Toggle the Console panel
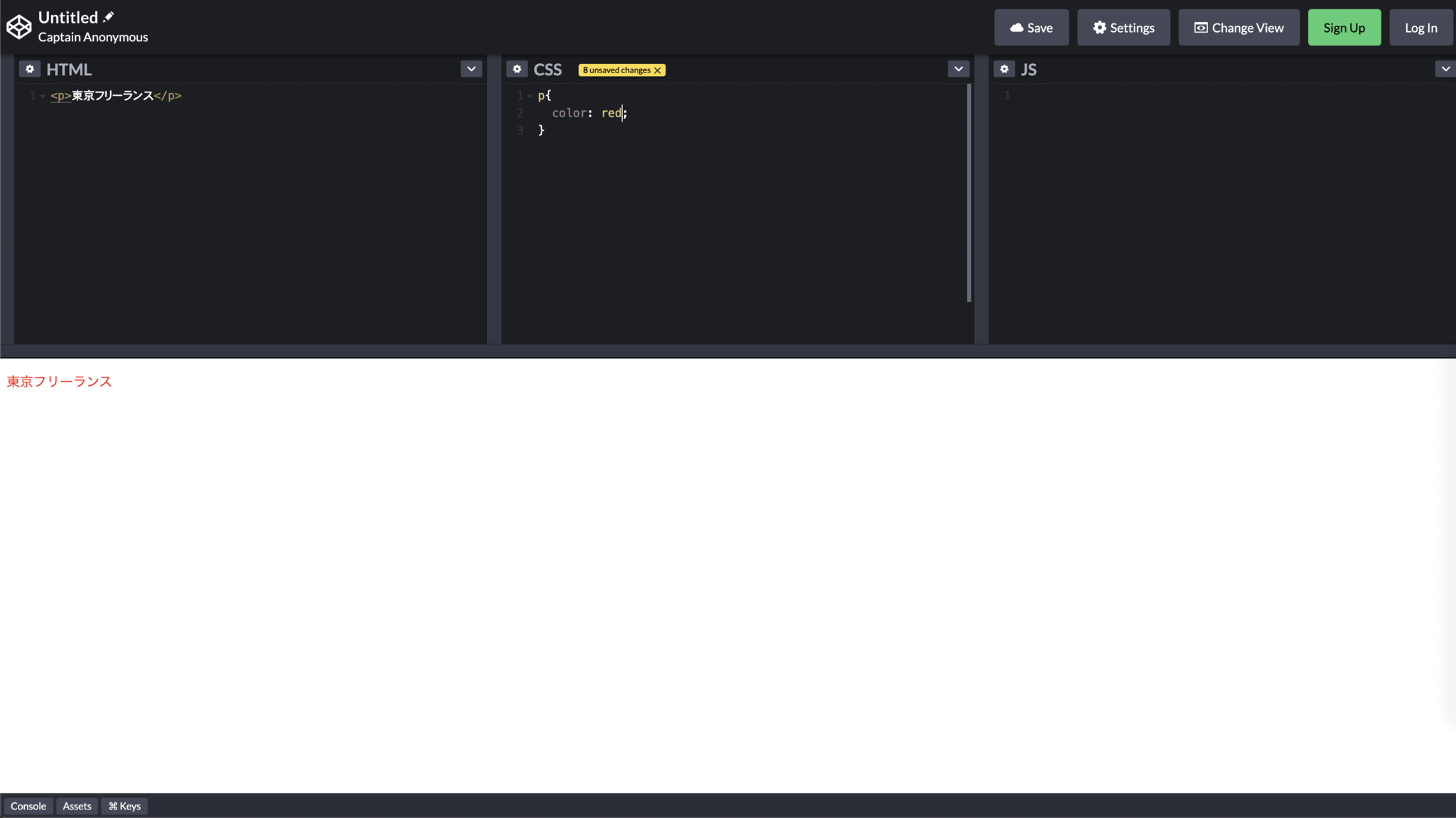1456x818 pixels. coord(28,806)
